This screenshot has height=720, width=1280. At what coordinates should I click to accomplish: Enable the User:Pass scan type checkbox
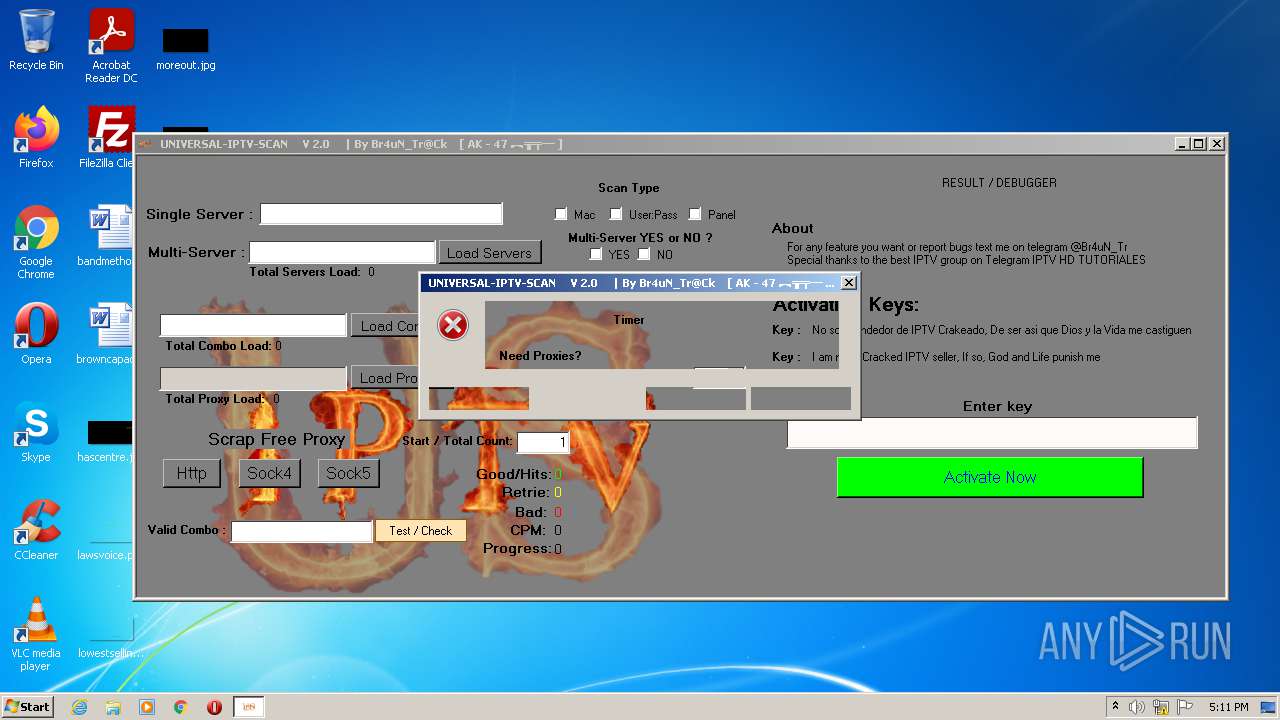[616, 214]
